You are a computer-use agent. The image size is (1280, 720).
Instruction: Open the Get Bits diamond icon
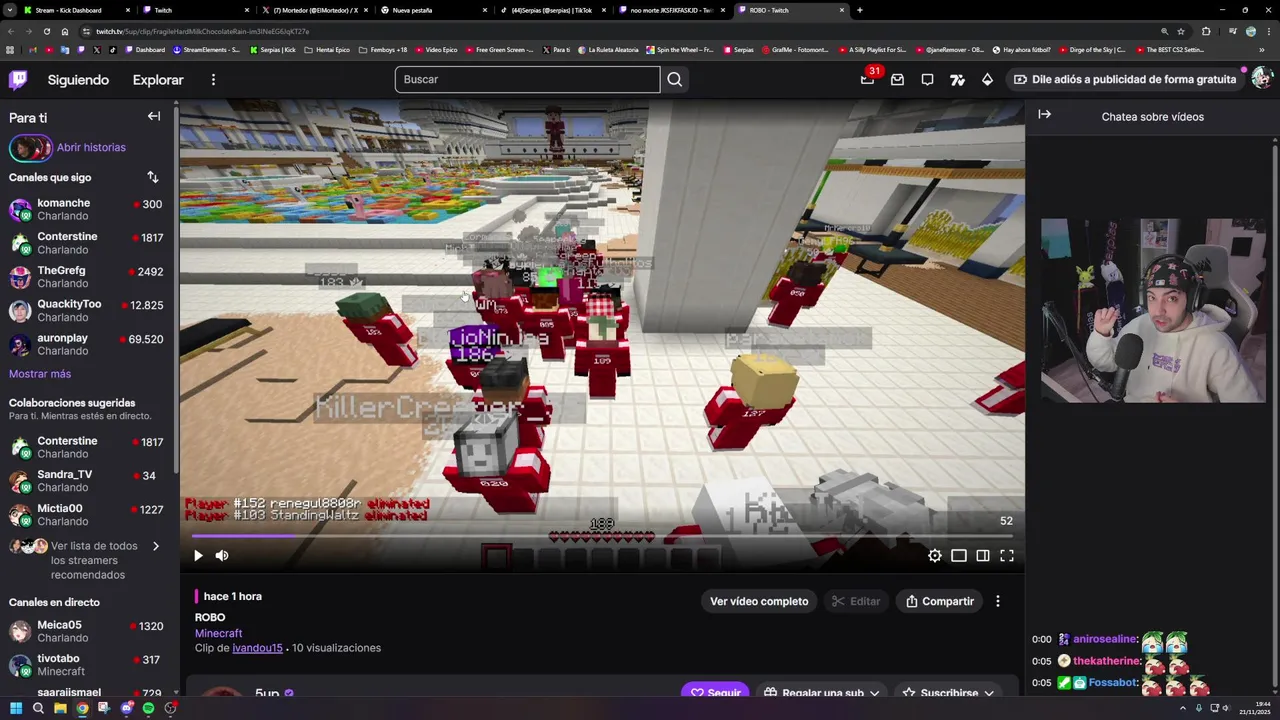tap(987, 80)
